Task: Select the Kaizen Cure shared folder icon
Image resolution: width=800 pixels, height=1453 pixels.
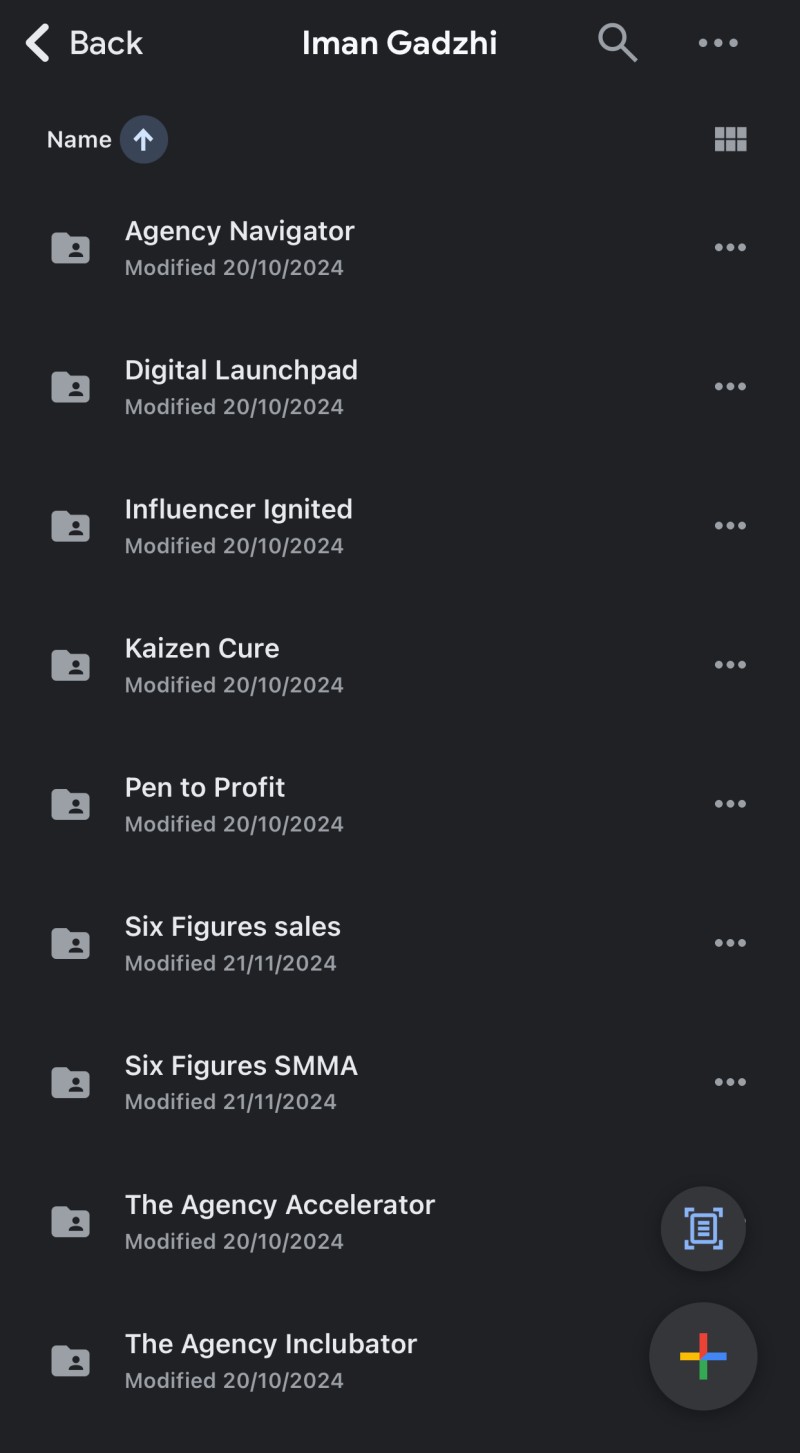Action: click(x=70, y=665)
